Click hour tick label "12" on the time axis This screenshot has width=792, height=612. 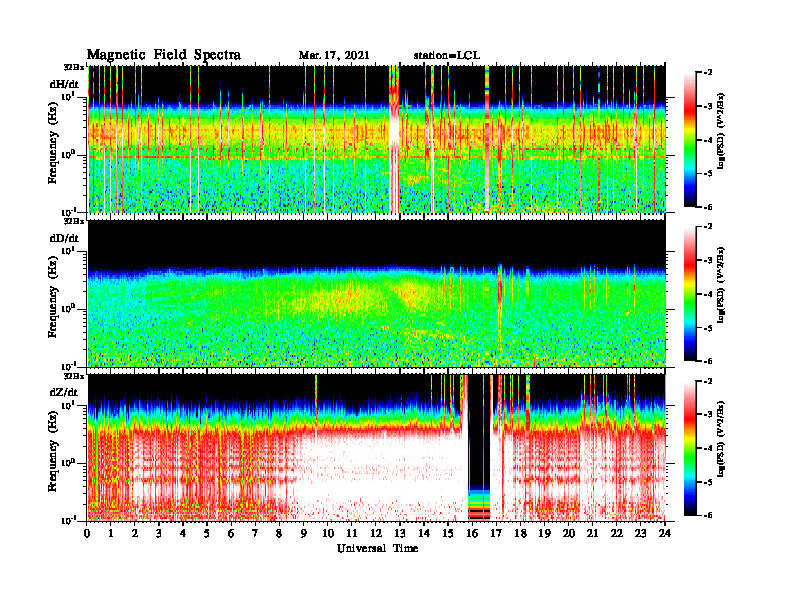[376, 534]
